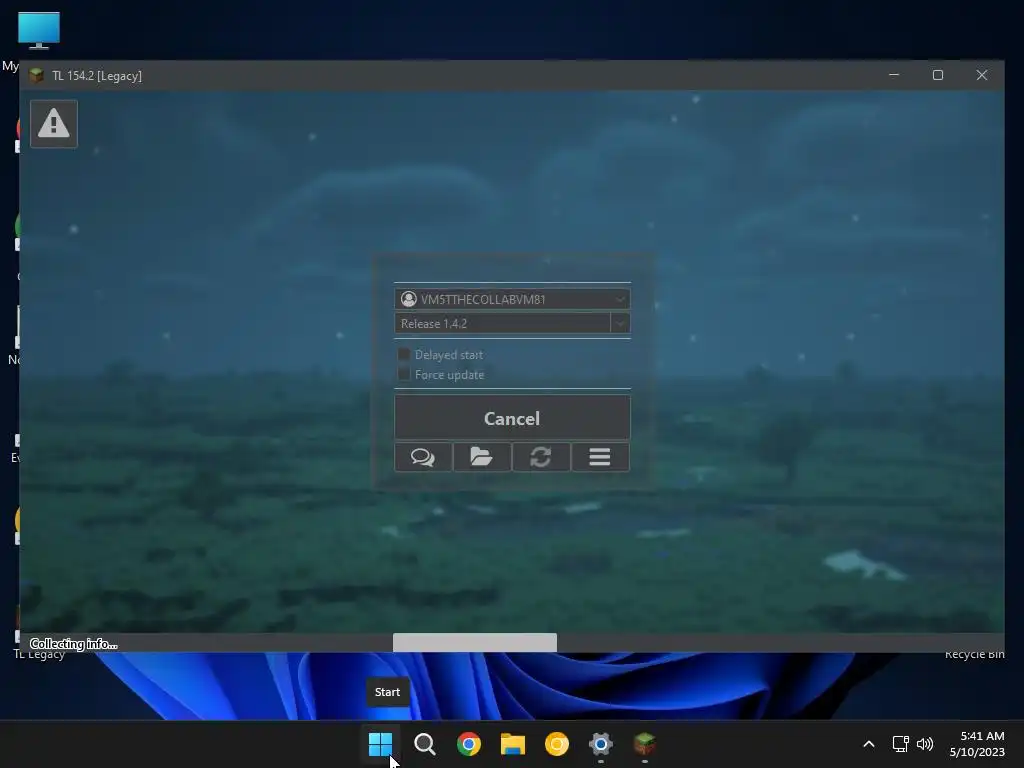Open the network status tray icon

click(x=901, y=744)
